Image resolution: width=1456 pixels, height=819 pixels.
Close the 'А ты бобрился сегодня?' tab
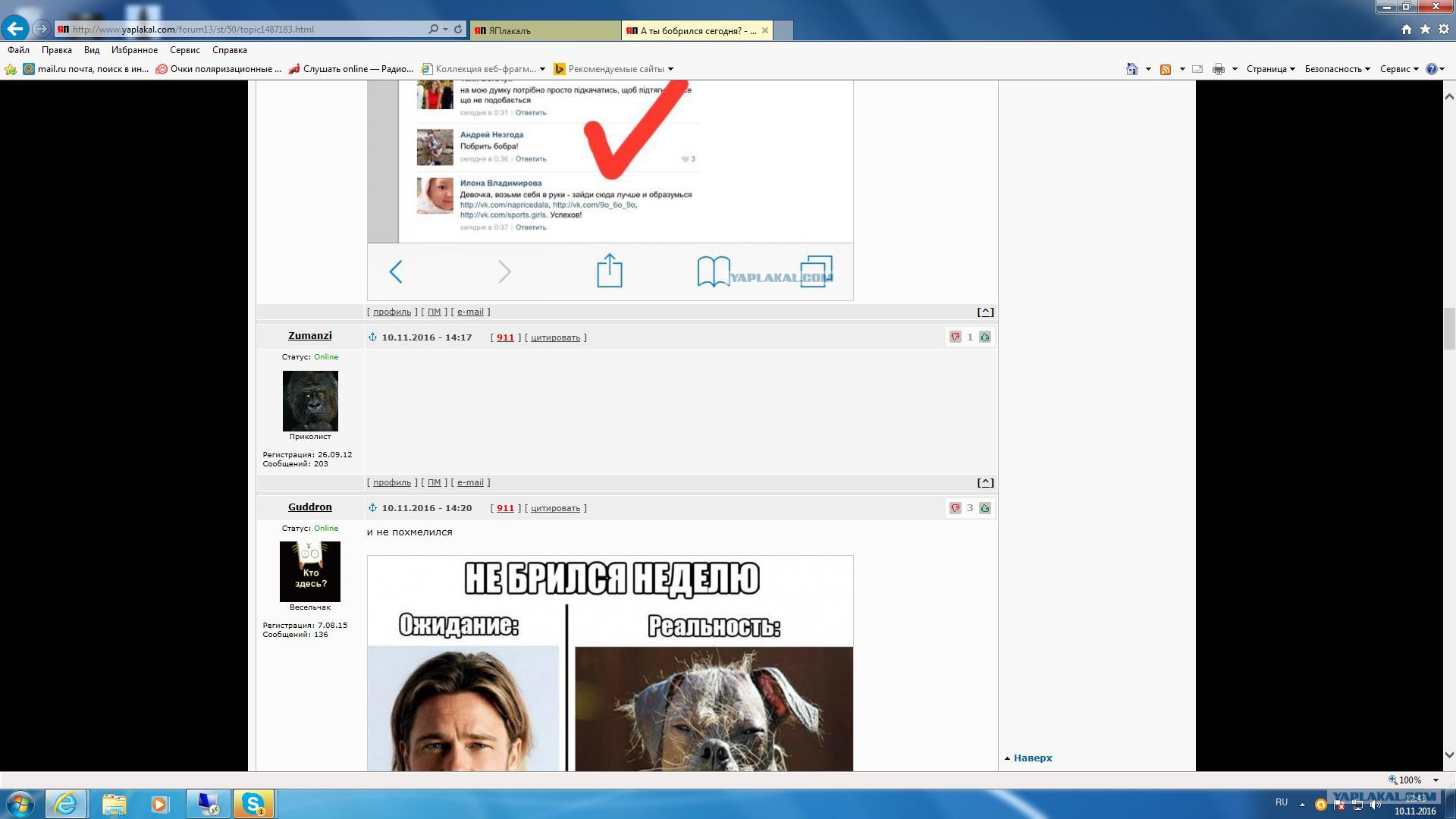(765, 30)
